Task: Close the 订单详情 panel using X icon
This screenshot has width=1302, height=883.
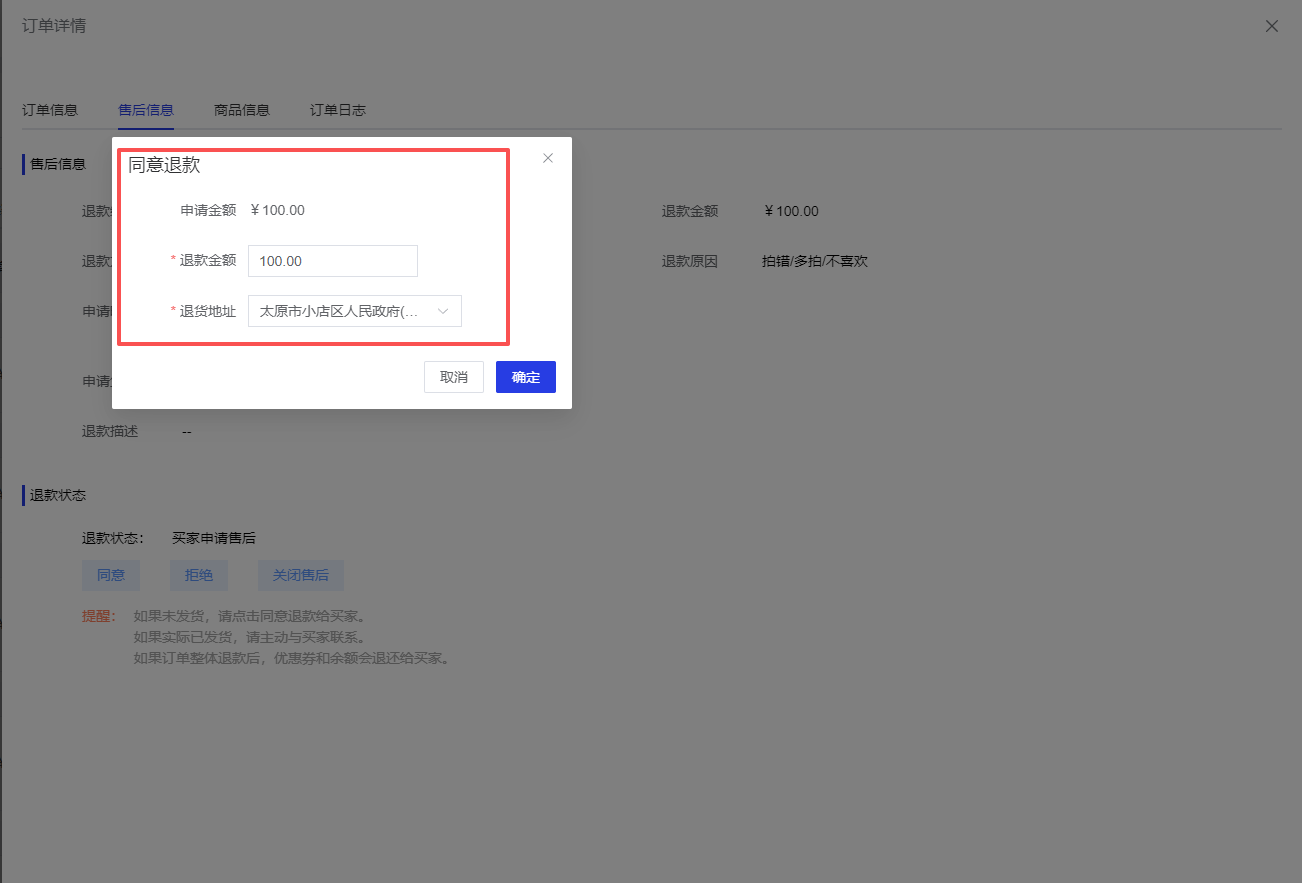Action: point(1271,27)
